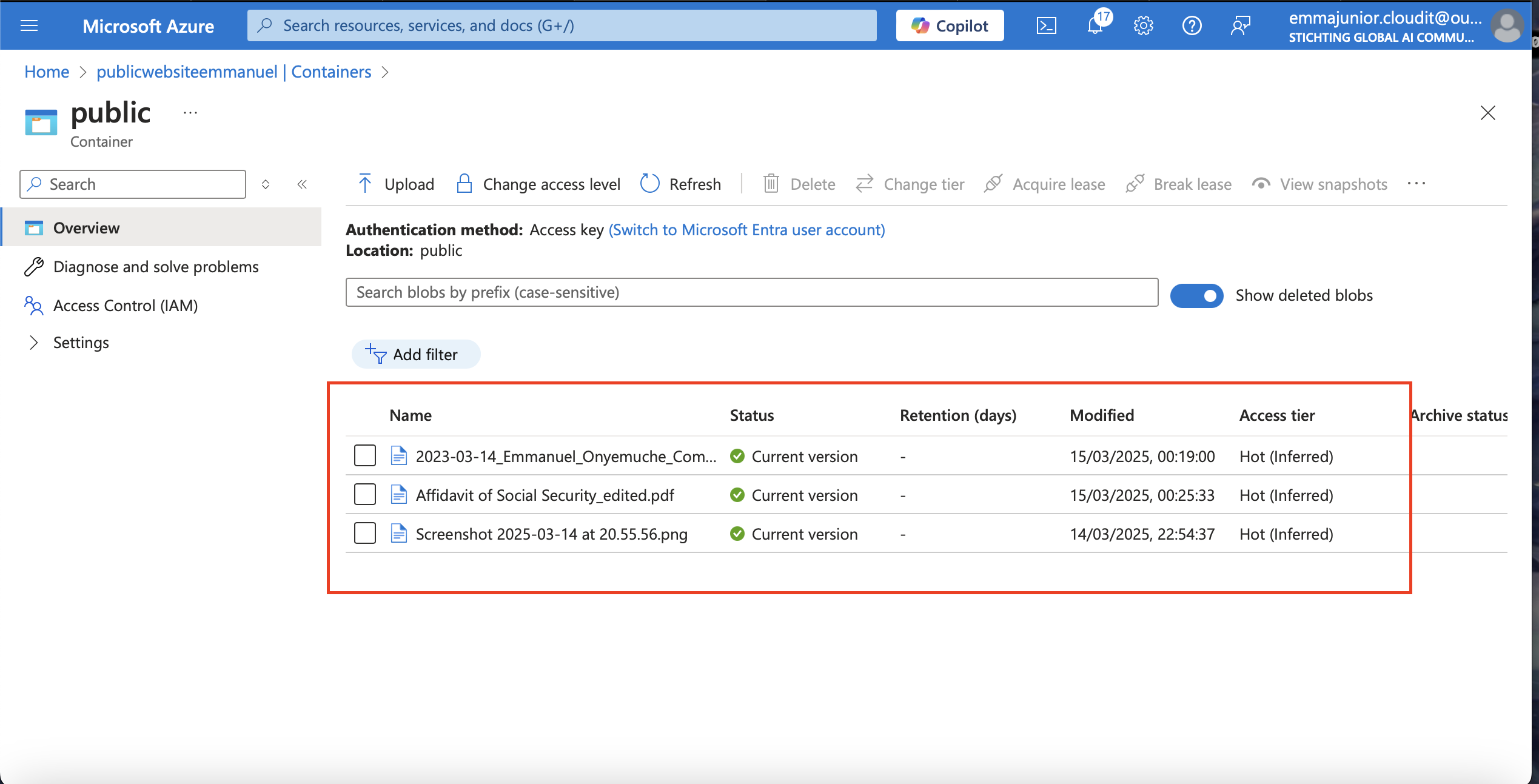Sort by the Status column header
1539x784 pixels.
click(x=752, y=415)
